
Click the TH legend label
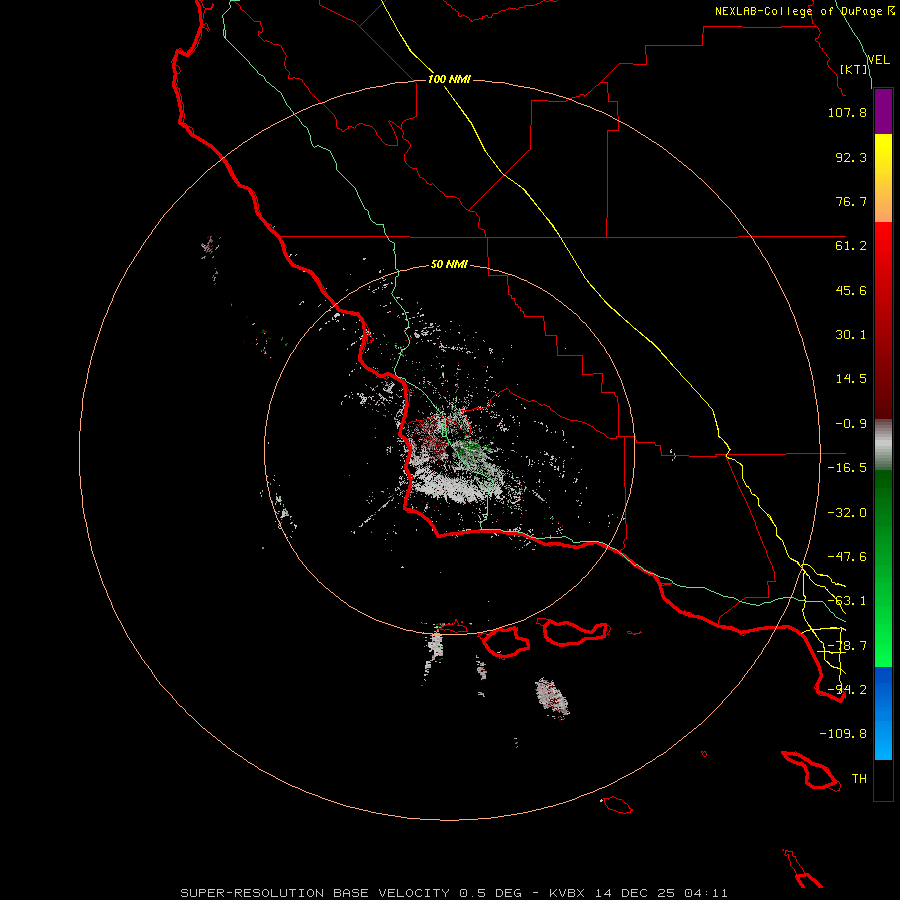(859, 779)
